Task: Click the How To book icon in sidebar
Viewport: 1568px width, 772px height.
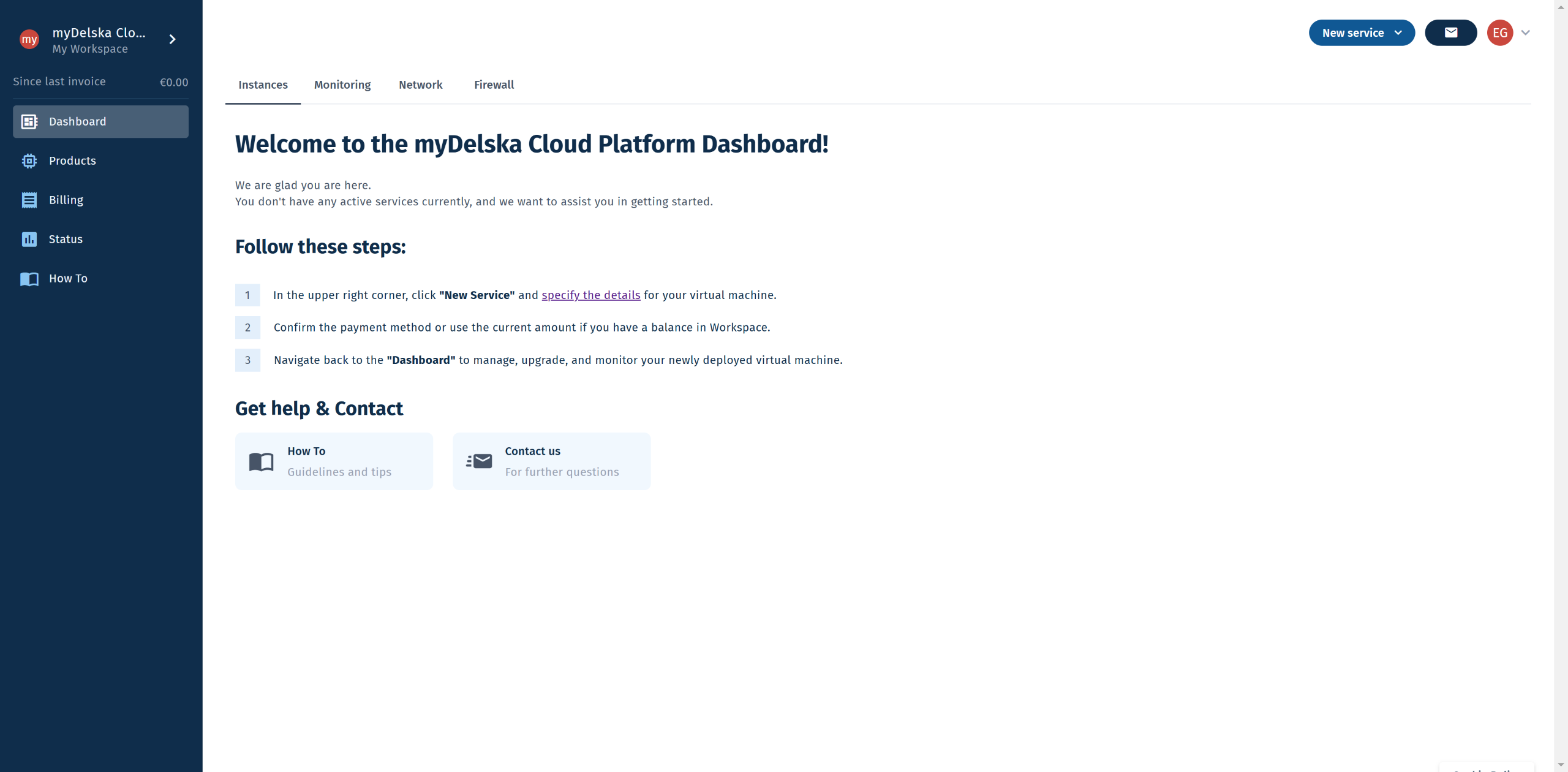Action: [29, 279]
